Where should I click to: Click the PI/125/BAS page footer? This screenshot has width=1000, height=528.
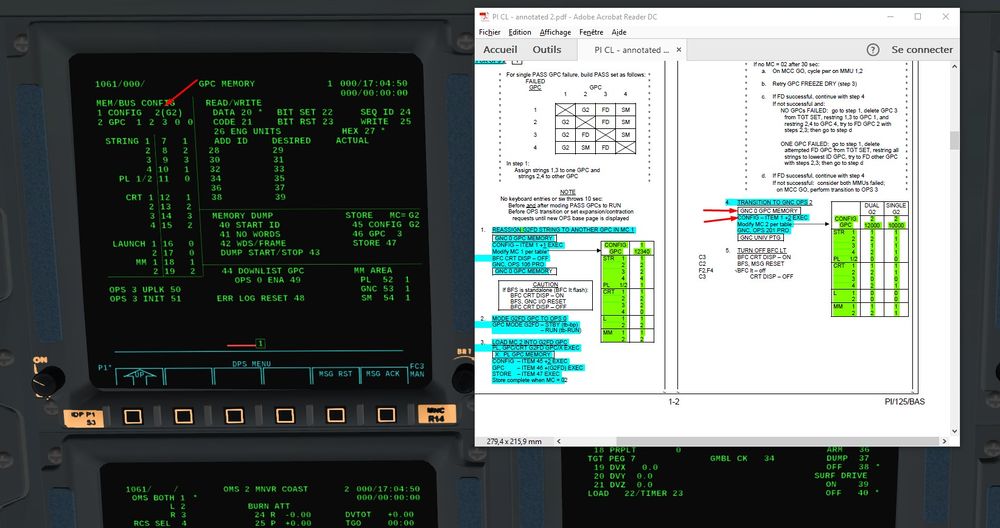click(x=904, y=402)
